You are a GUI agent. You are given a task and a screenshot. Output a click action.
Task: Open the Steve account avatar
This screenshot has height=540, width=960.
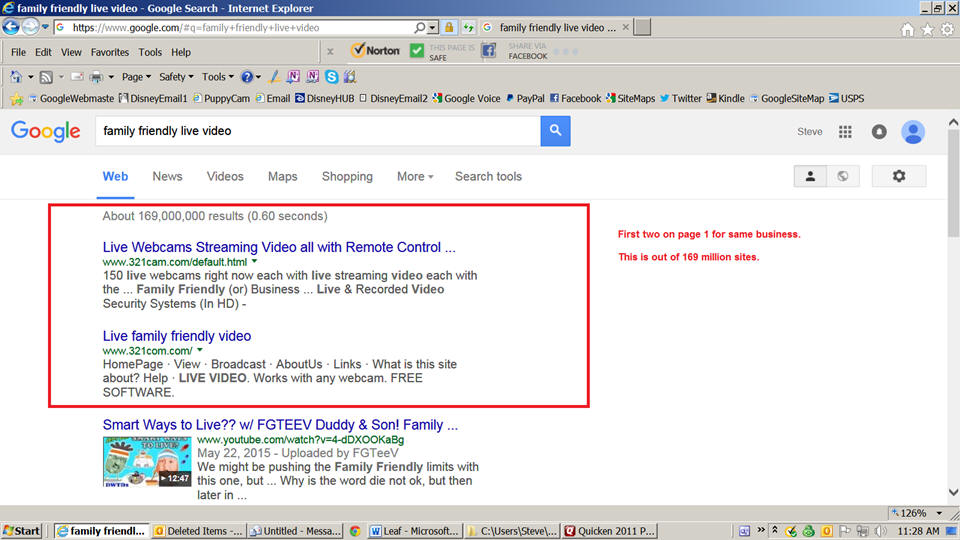[x=913, y=132]
